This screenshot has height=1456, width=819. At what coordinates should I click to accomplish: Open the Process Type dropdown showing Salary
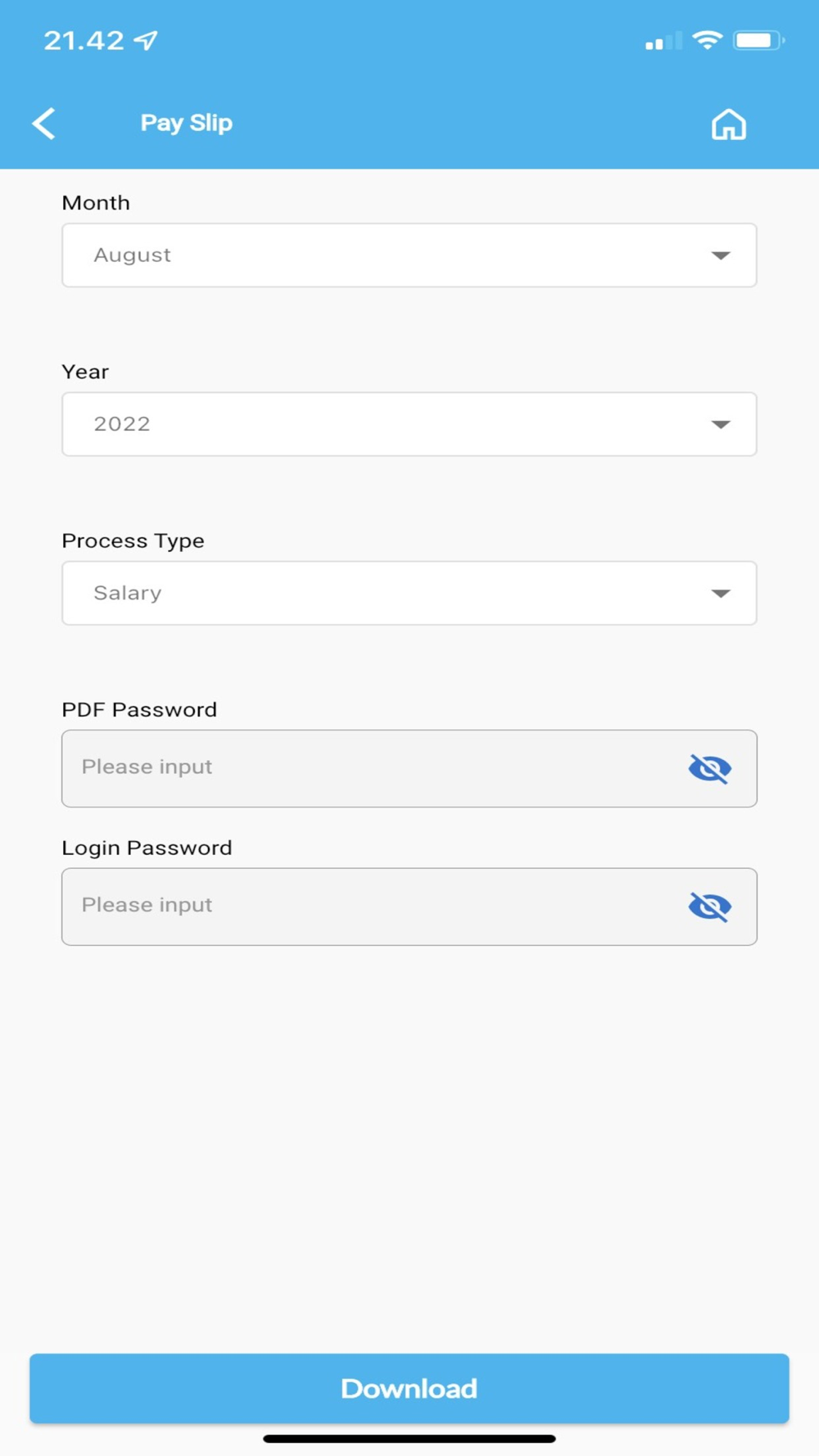pyautogui.click(x=409, y=593)
